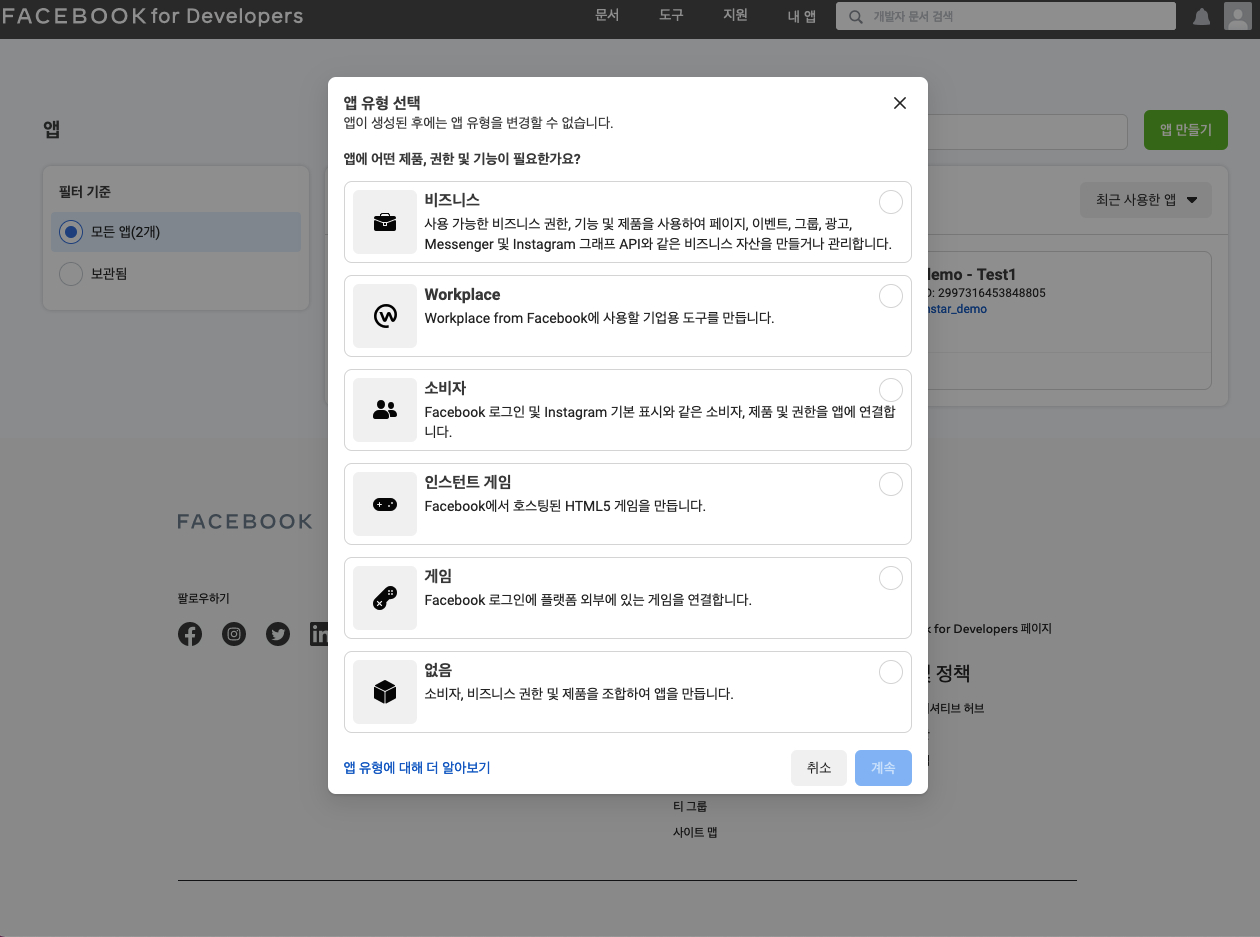Image resolution: width=1260 pixels, height=937 pixels.
Task: Click the gamepad icon for 인스턴트 게임
Action: [385, 504]
